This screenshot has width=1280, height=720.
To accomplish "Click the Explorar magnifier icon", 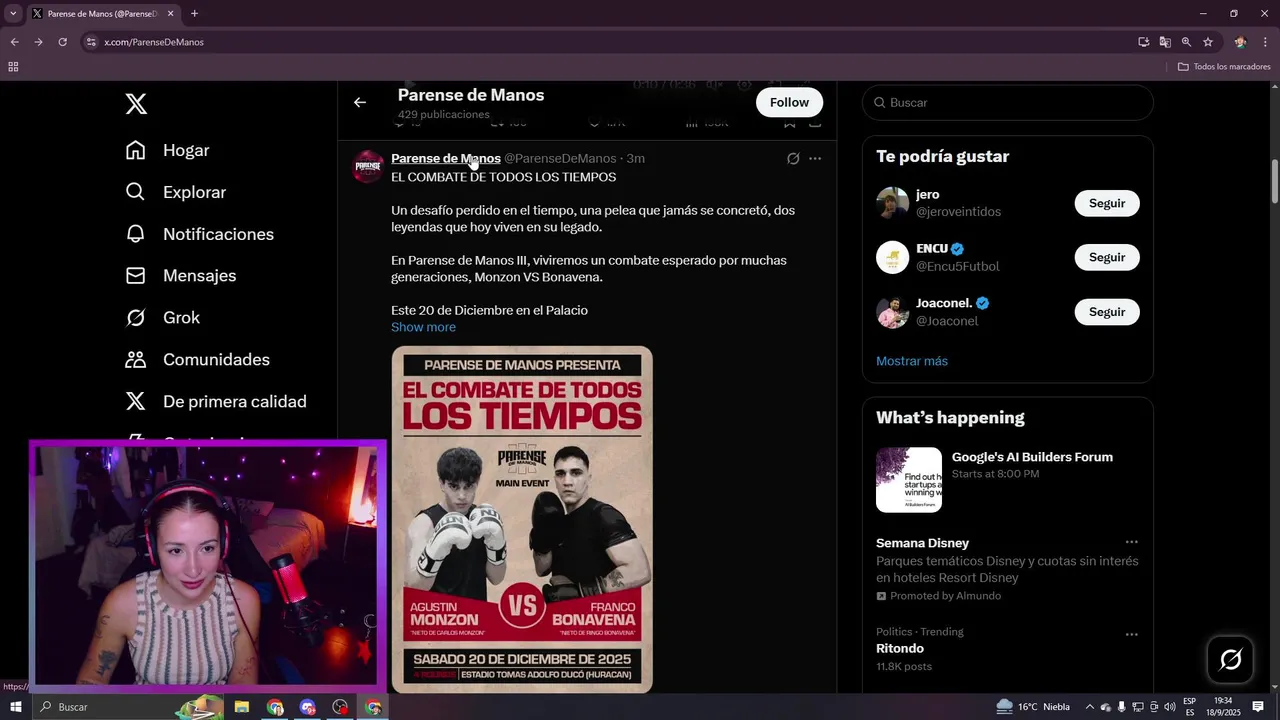I will (x=136, y=192).
